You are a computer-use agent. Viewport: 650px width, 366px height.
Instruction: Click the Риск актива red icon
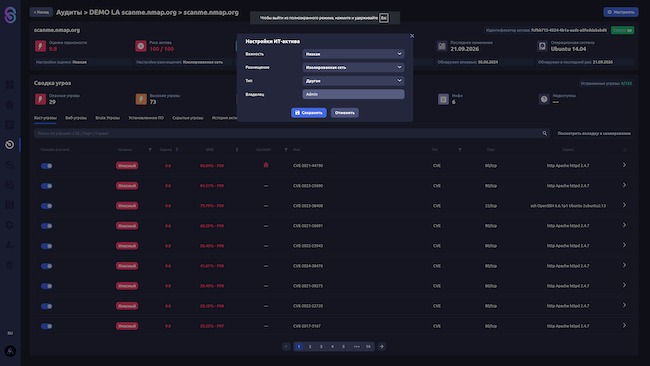141,46
